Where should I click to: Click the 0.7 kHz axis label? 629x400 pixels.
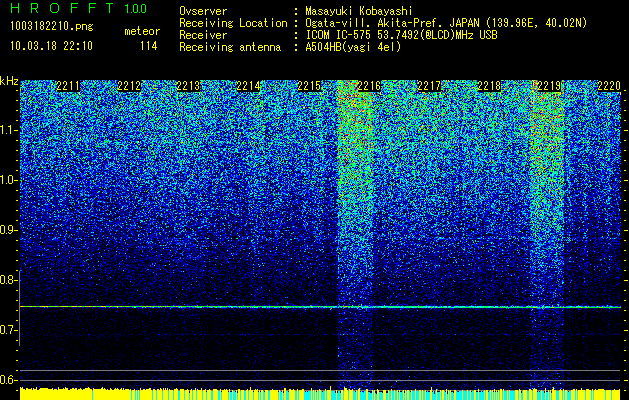(x=9, y=330)
